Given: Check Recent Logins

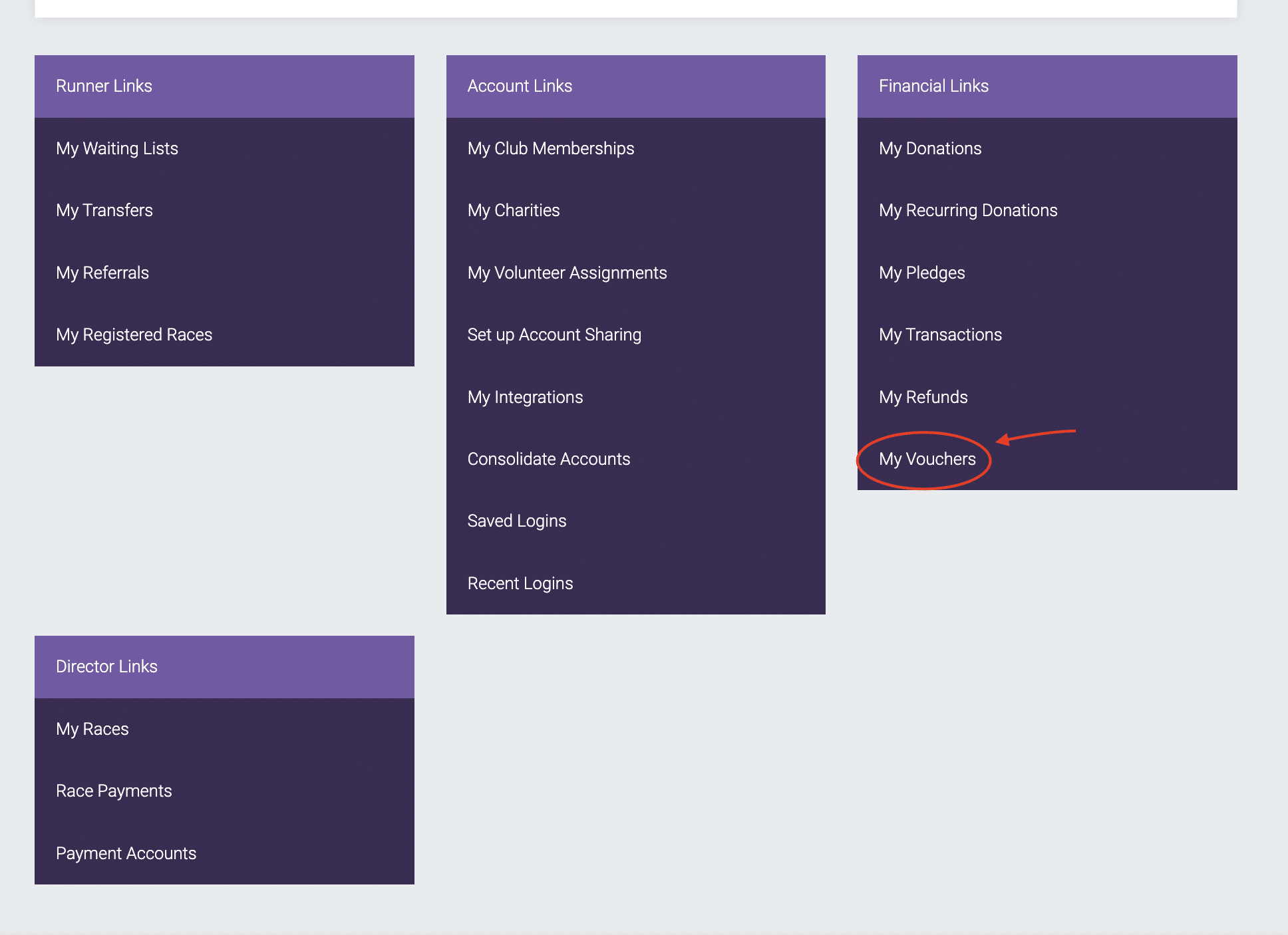Looking at the screenshot, I should (520, 583).
